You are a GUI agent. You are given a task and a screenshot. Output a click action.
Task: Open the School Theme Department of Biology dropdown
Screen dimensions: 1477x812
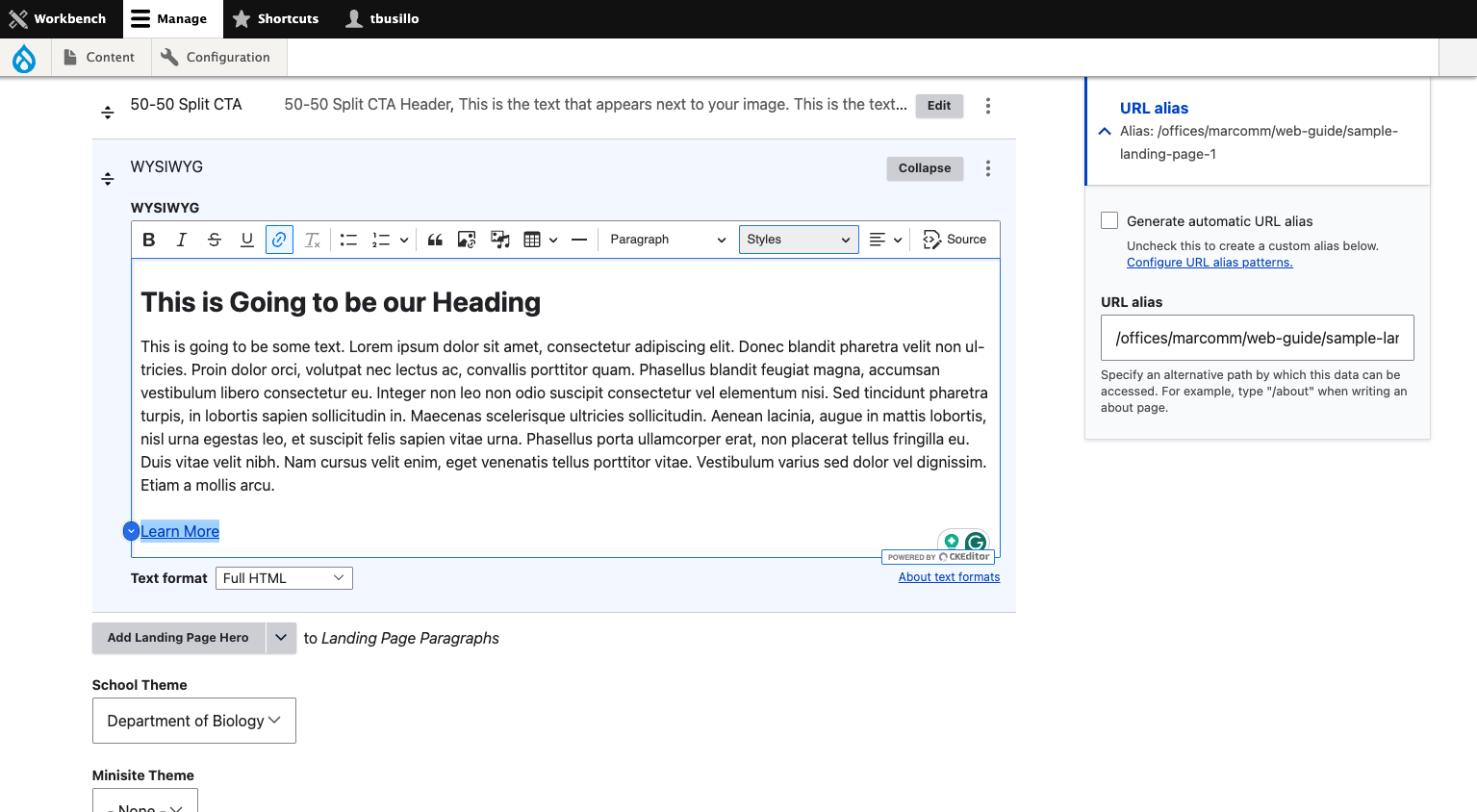(x=194, y=721)
